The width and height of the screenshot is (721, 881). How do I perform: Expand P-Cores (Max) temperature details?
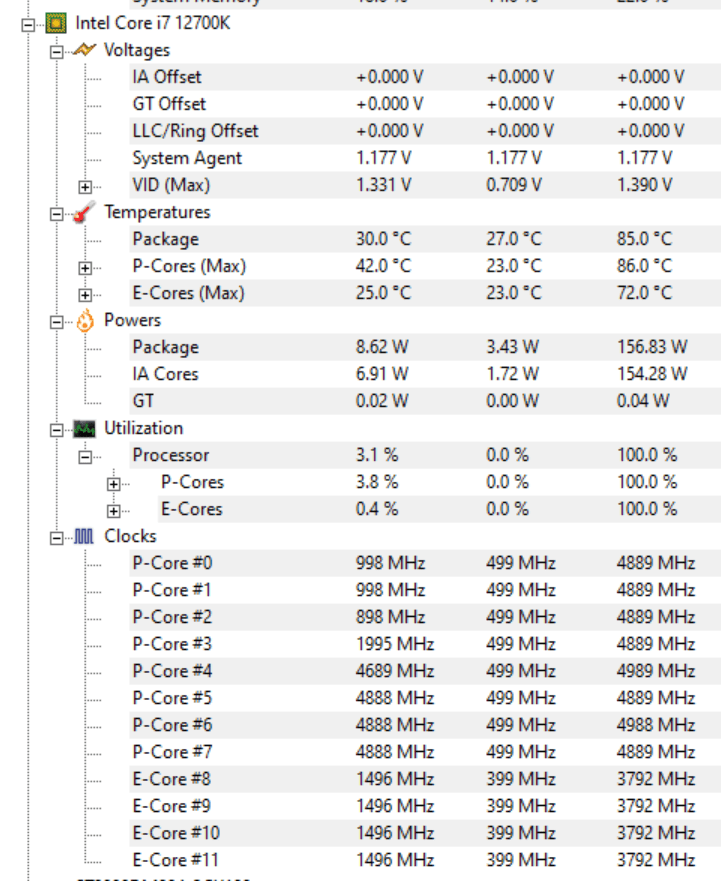pyautogui.click(x=85, y=268)
